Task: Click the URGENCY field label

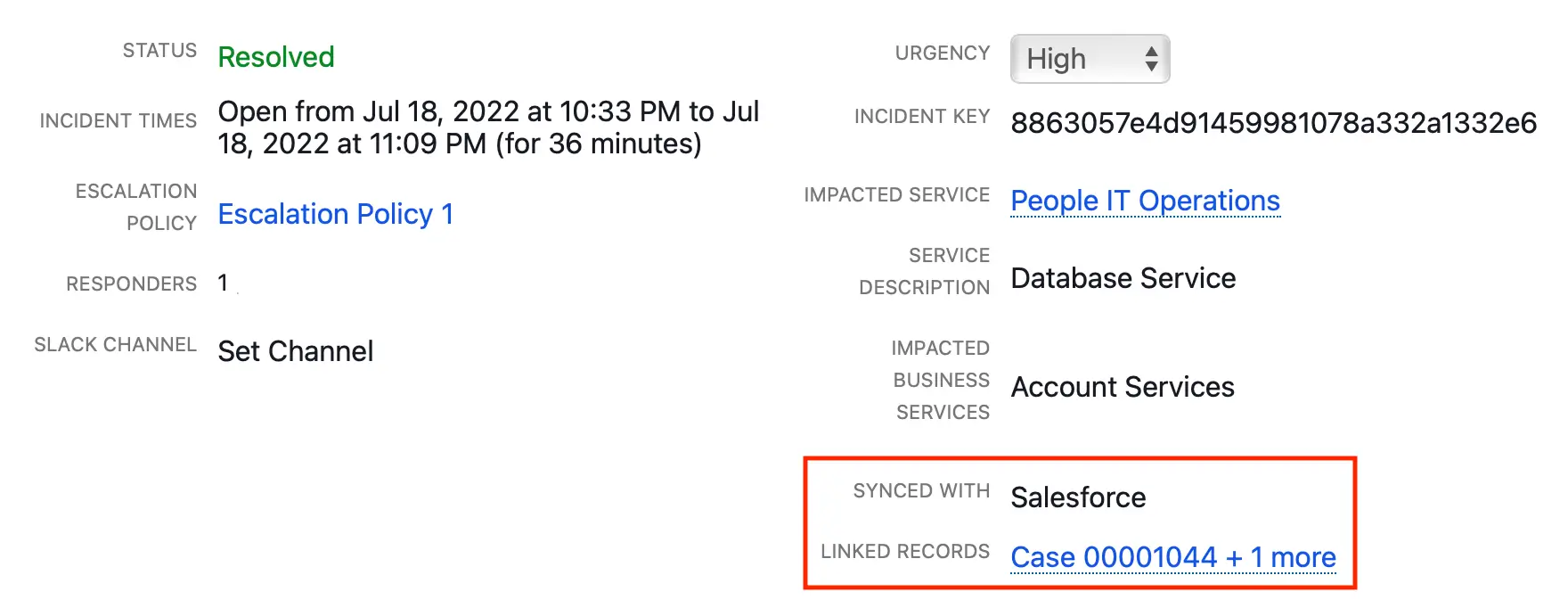Action: tap(943, 53)
